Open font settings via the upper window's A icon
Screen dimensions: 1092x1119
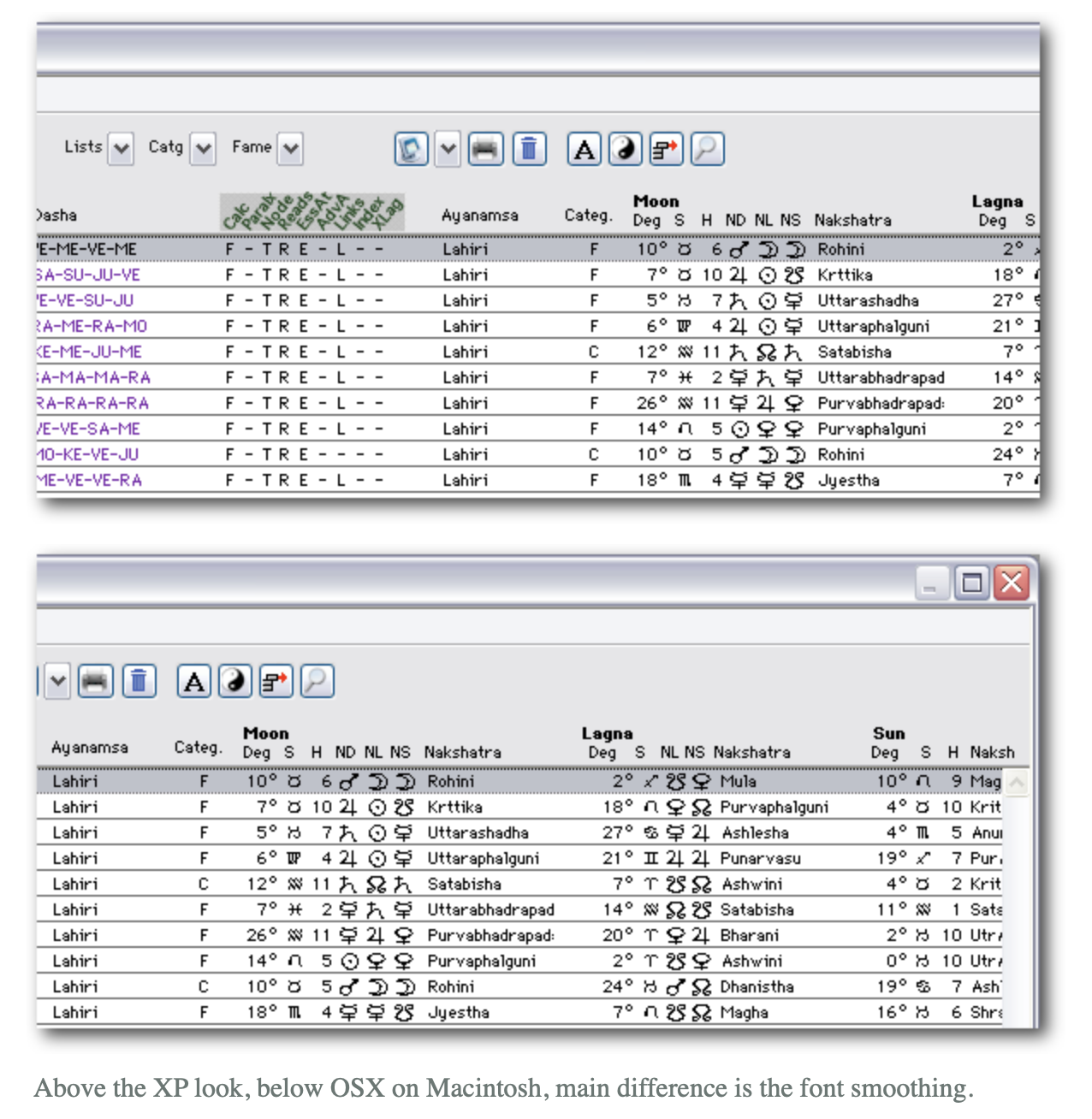pyautogui.click(x=585, y=150)
